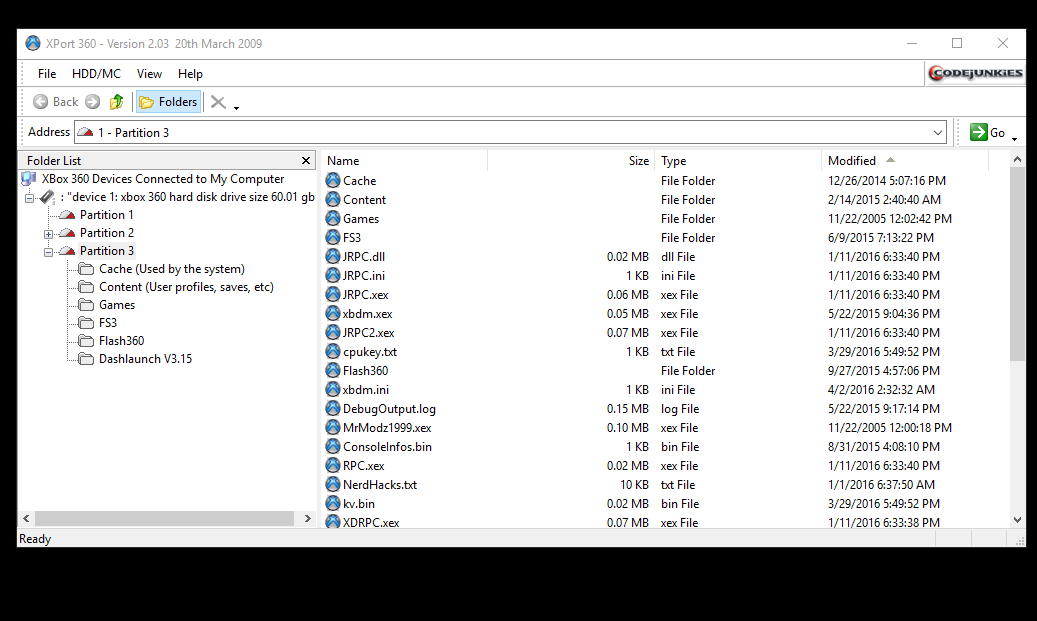Click the kv.bin file icon
Screen dimensions: 1037x621
333,503
